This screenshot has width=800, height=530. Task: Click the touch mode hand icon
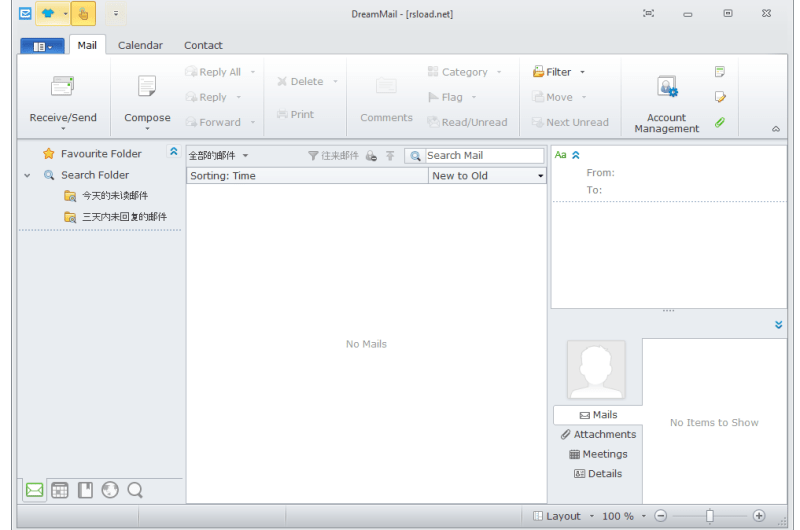click(83, 14)
